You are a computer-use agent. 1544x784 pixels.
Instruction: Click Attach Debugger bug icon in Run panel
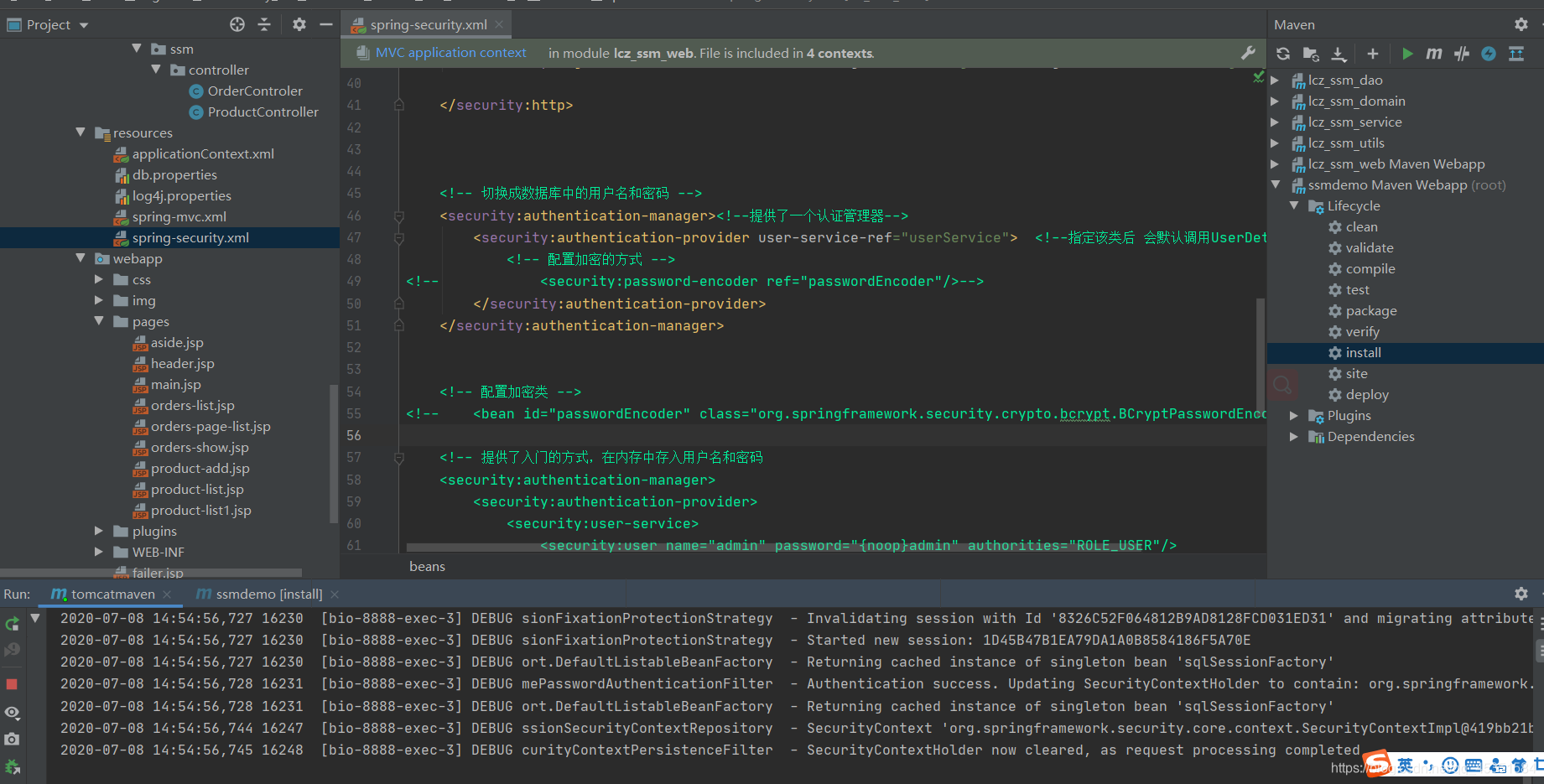tap(12, 767)
